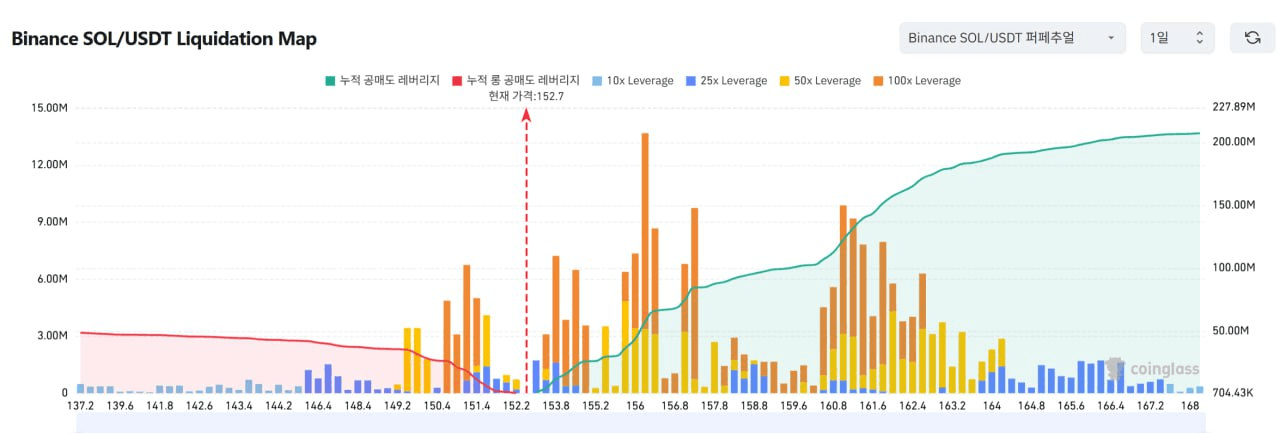
Task: Click the 166.4 price axis label
Action: 1111,406
